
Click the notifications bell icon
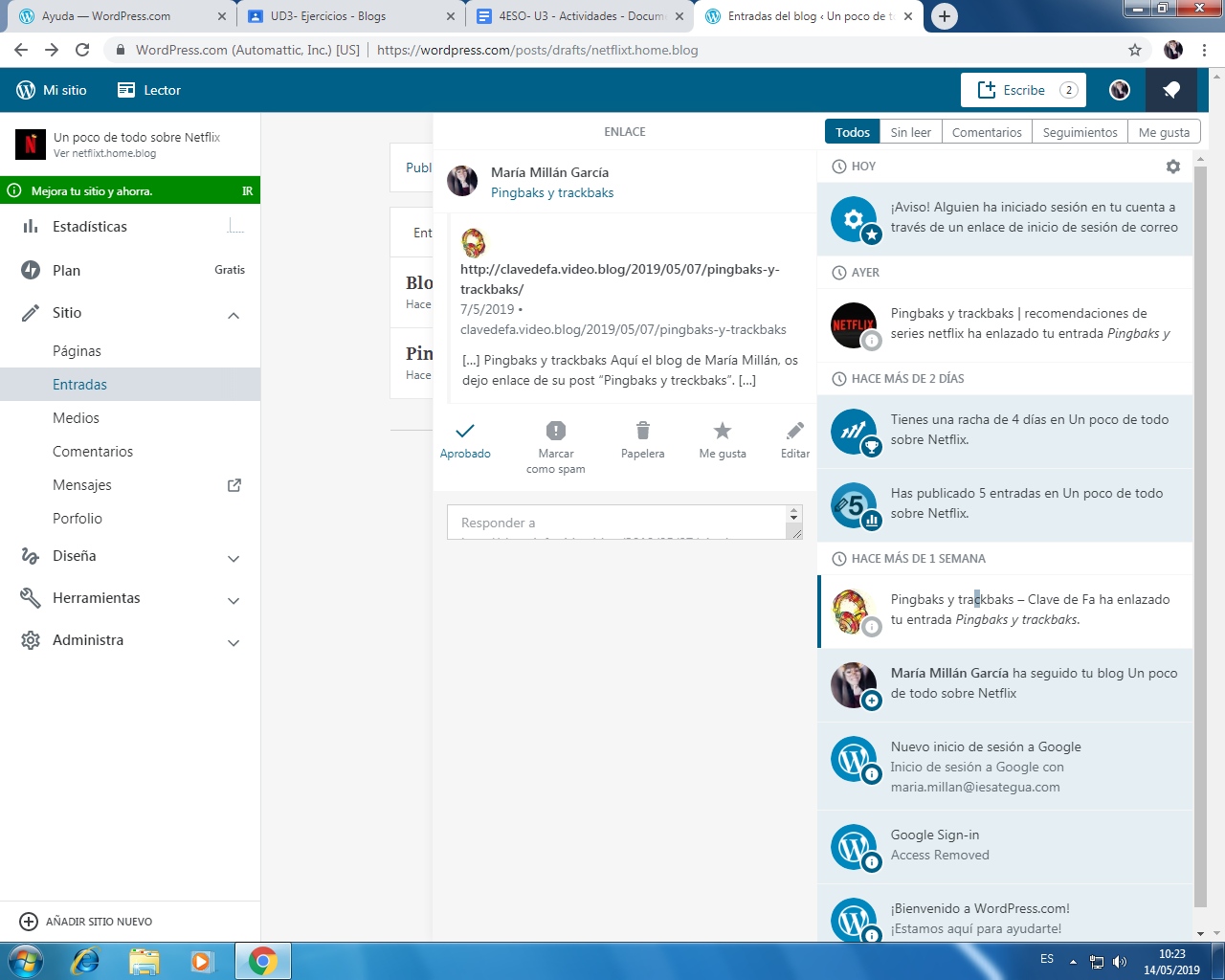(x=1171, y=90)
